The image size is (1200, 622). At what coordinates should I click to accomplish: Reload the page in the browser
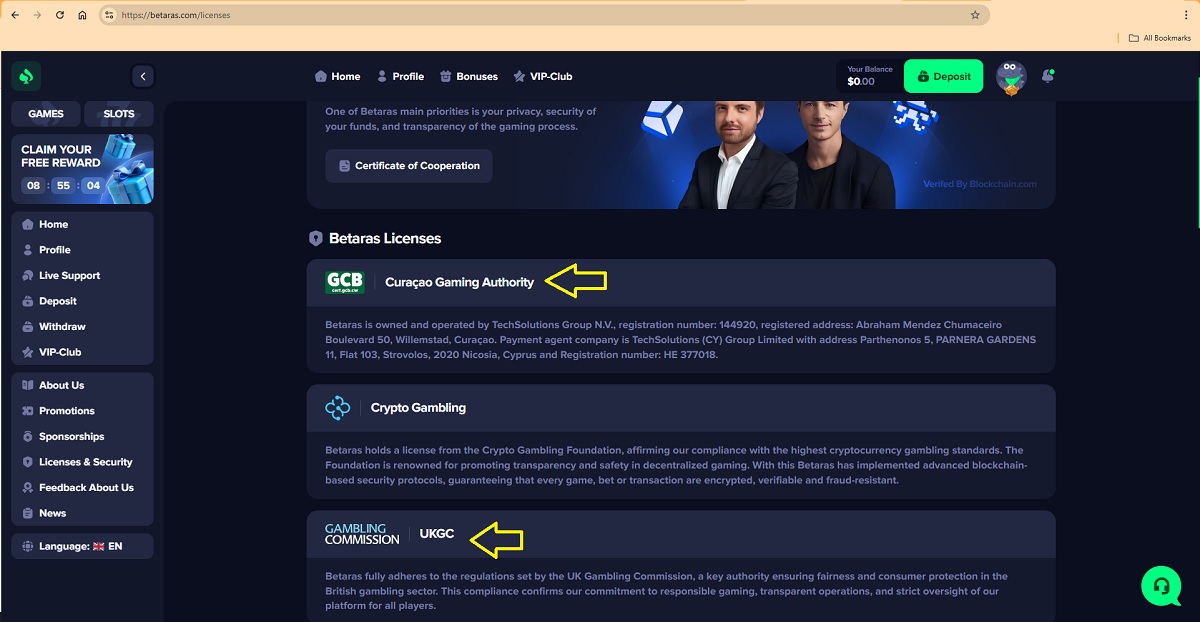60,15
